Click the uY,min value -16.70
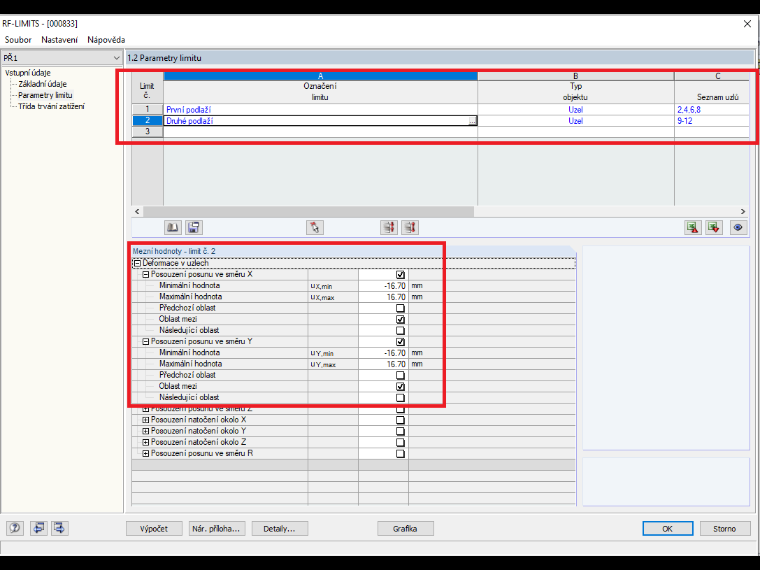This screenshot has height=570, width=760. tap(383, 353)
